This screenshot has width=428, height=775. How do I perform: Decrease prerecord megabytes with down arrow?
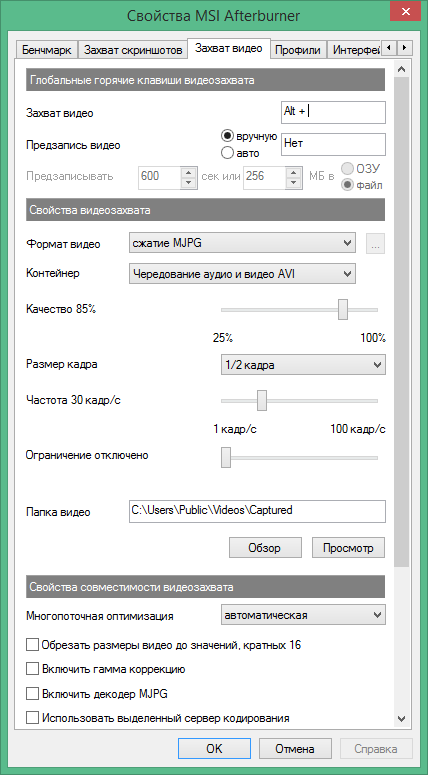tap(294, 182)
